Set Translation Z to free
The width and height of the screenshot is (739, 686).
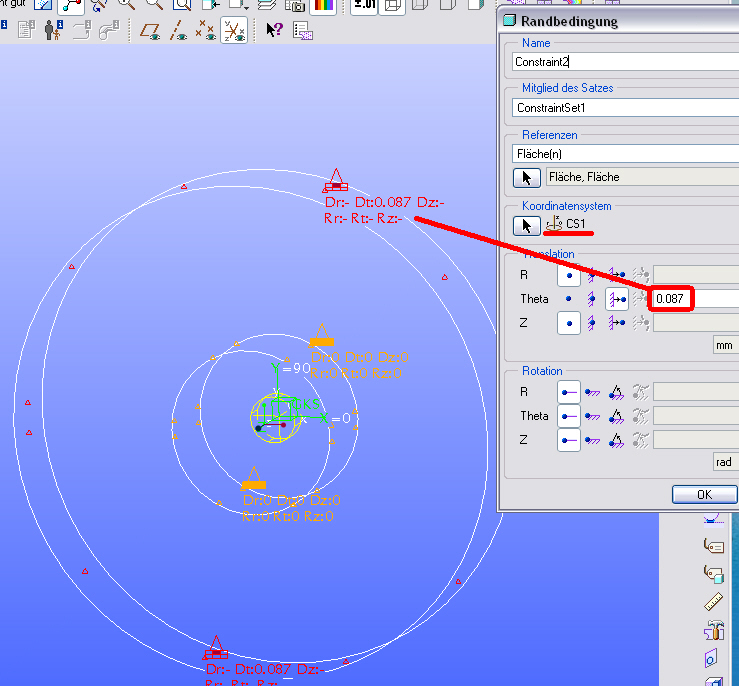[569, 323]
